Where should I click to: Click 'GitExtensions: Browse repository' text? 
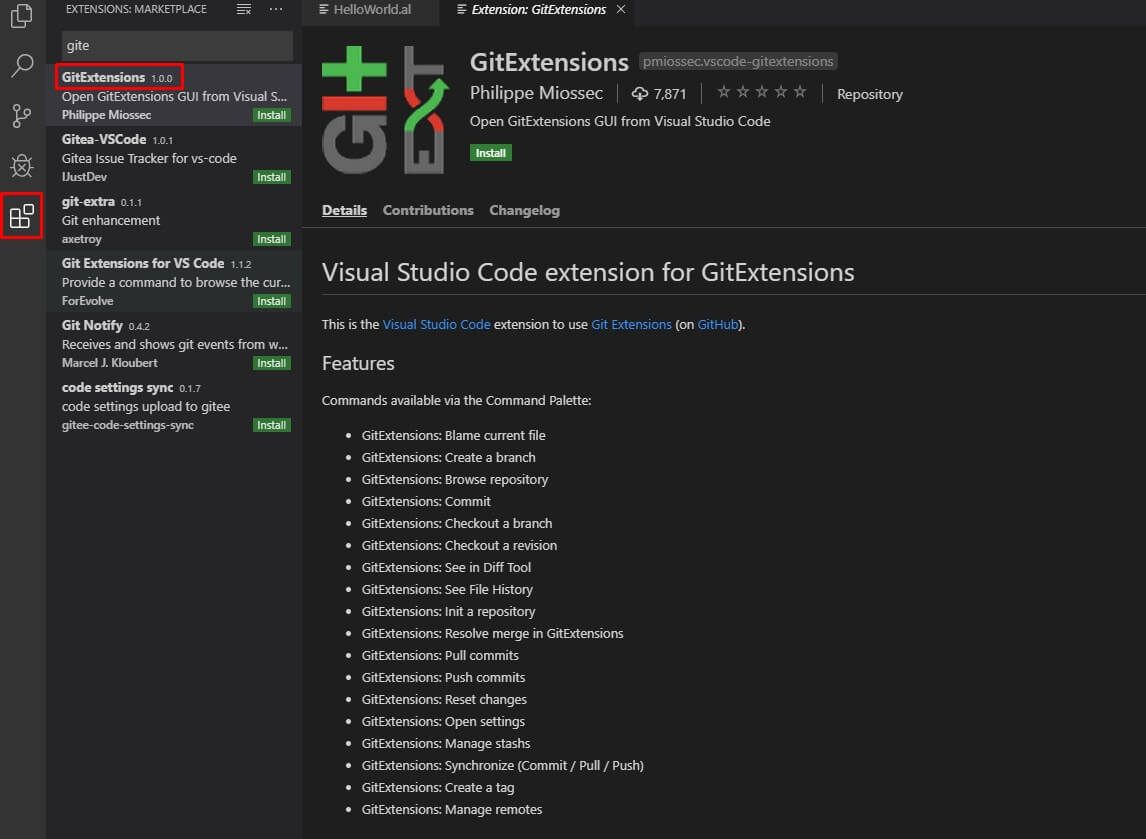(455, 479)
